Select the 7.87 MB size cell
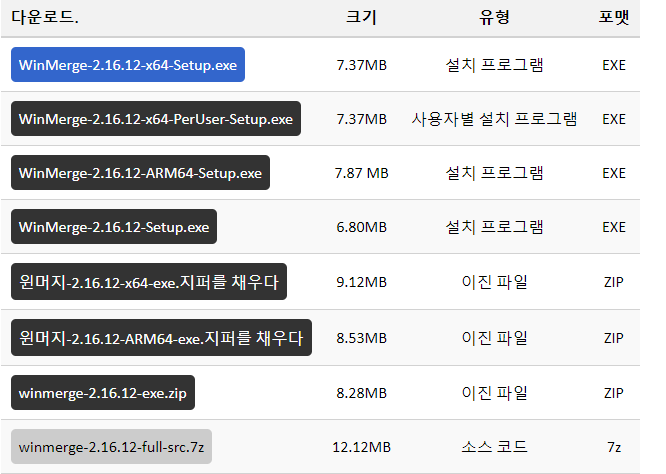The image size is (666, 474). [x=361, y=173]
